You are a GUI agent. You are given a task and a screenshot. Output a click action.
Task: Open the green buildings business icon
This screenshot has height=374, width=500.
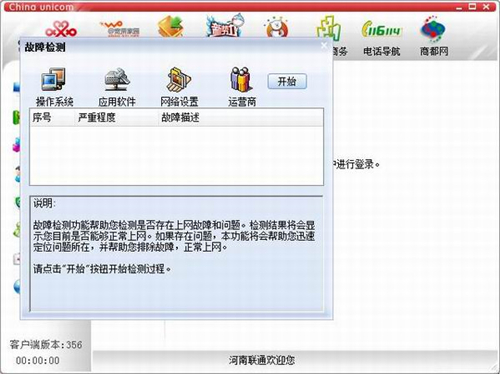(x=329, y=28)
